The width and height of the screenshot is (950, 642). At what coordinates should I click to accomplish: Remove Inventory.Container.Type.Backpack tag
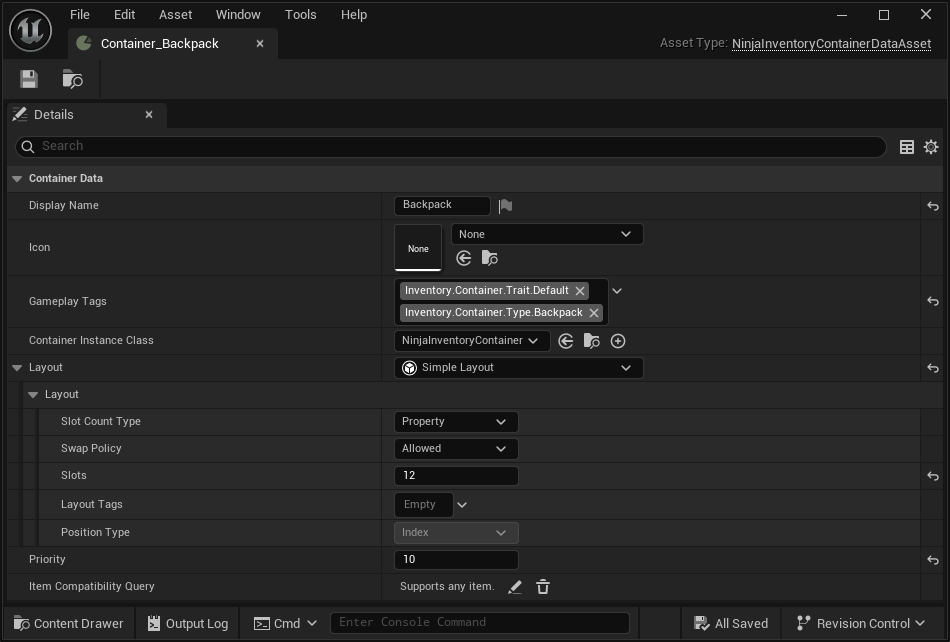(594, 313)
